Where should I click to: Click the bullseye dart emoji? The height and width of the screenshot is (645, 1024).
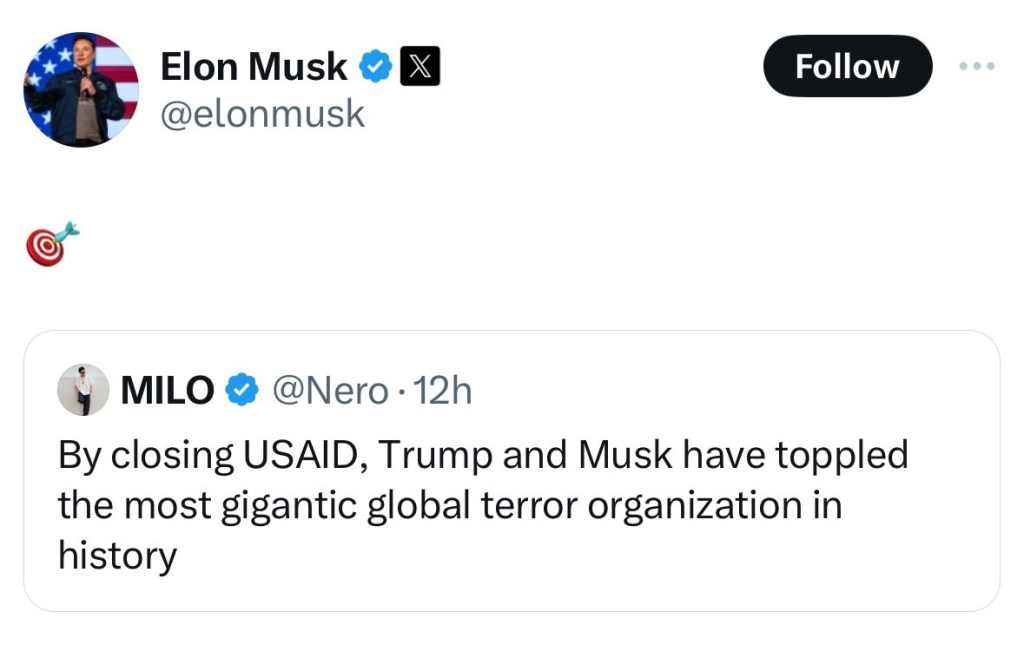point(50,244)
